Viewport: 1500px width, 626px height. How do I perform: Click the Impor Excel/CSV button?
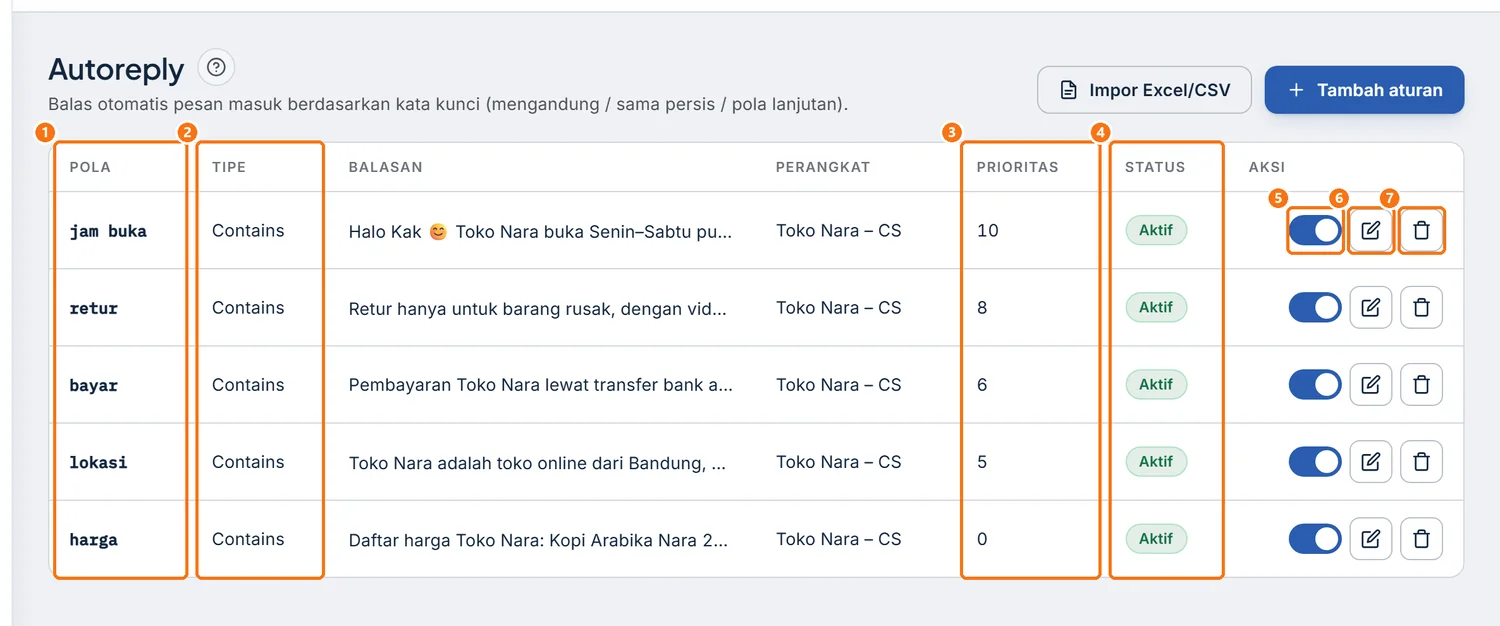1145,90
